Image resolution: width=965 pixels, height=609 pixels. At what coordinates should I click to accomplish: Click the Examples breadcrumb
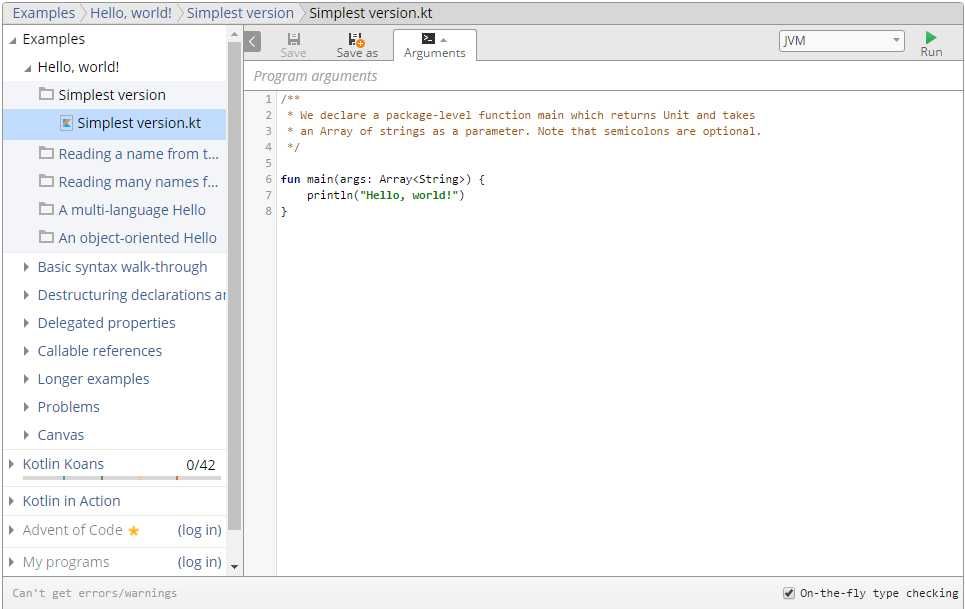(44, 13)
